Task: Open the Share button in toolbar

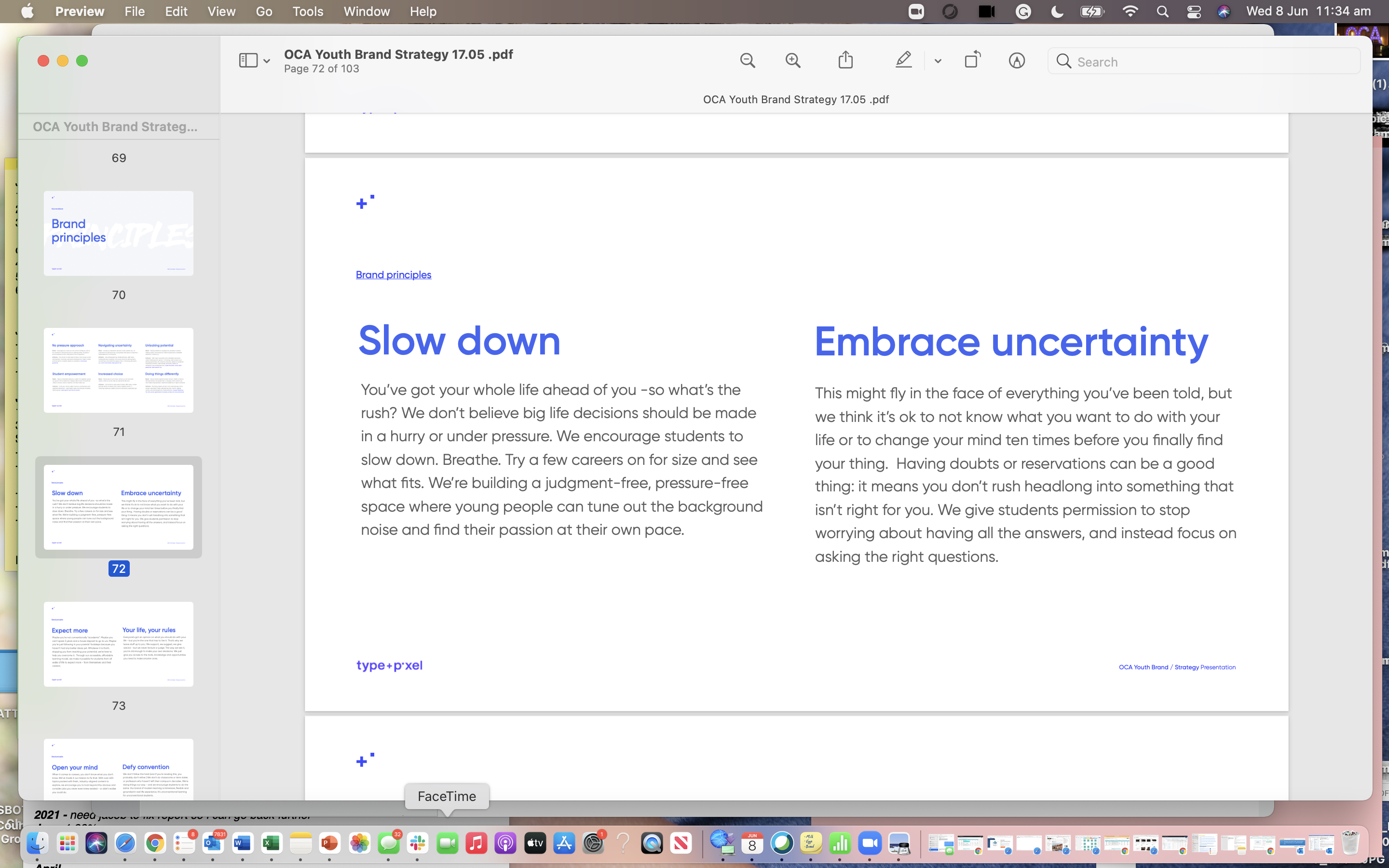Action: [x=845, y=60]
